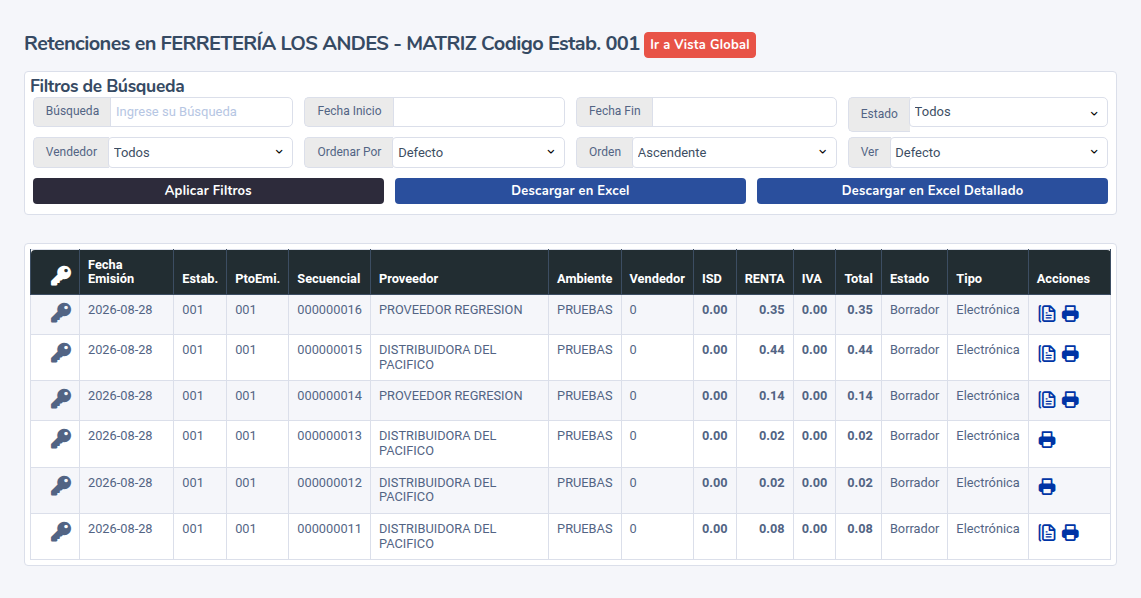
Task: Open the Estado dropdown filter
Action: [1008, 112]
